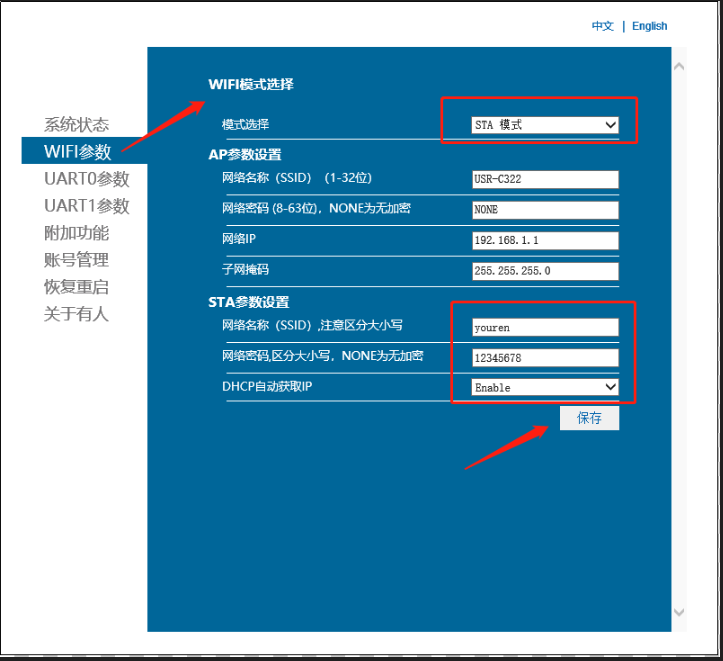The image size is (723, 661).
Task: Click the AP SSID field USR-C322
Action: (545, 180)
